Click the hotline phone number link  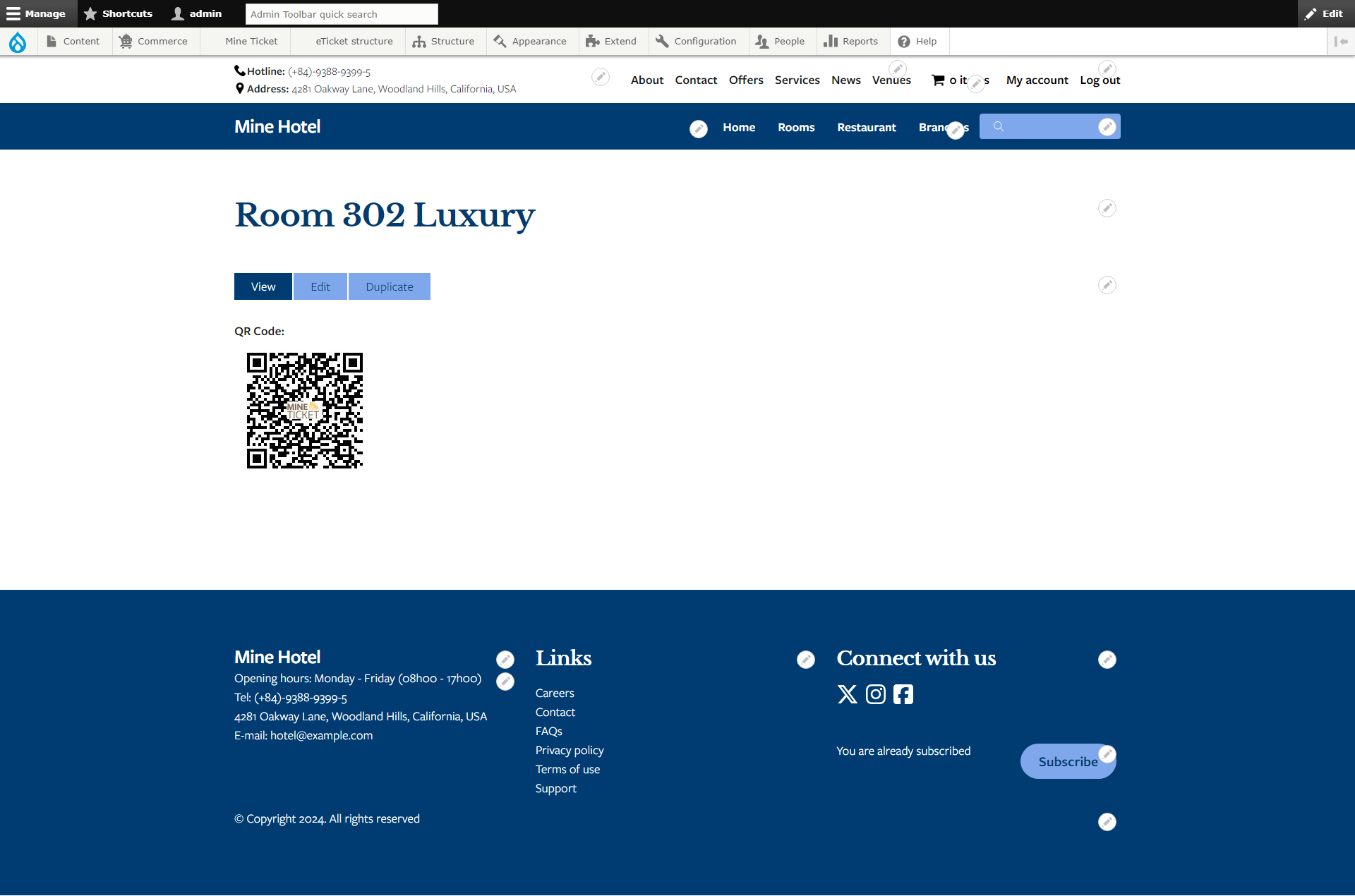tap(329, 72)
